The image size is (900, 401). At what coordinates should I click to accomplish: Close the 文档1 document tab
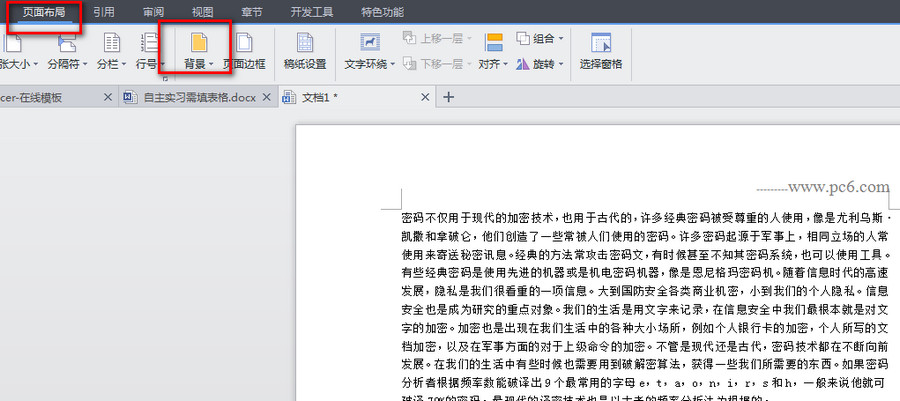tap(426, 97)
